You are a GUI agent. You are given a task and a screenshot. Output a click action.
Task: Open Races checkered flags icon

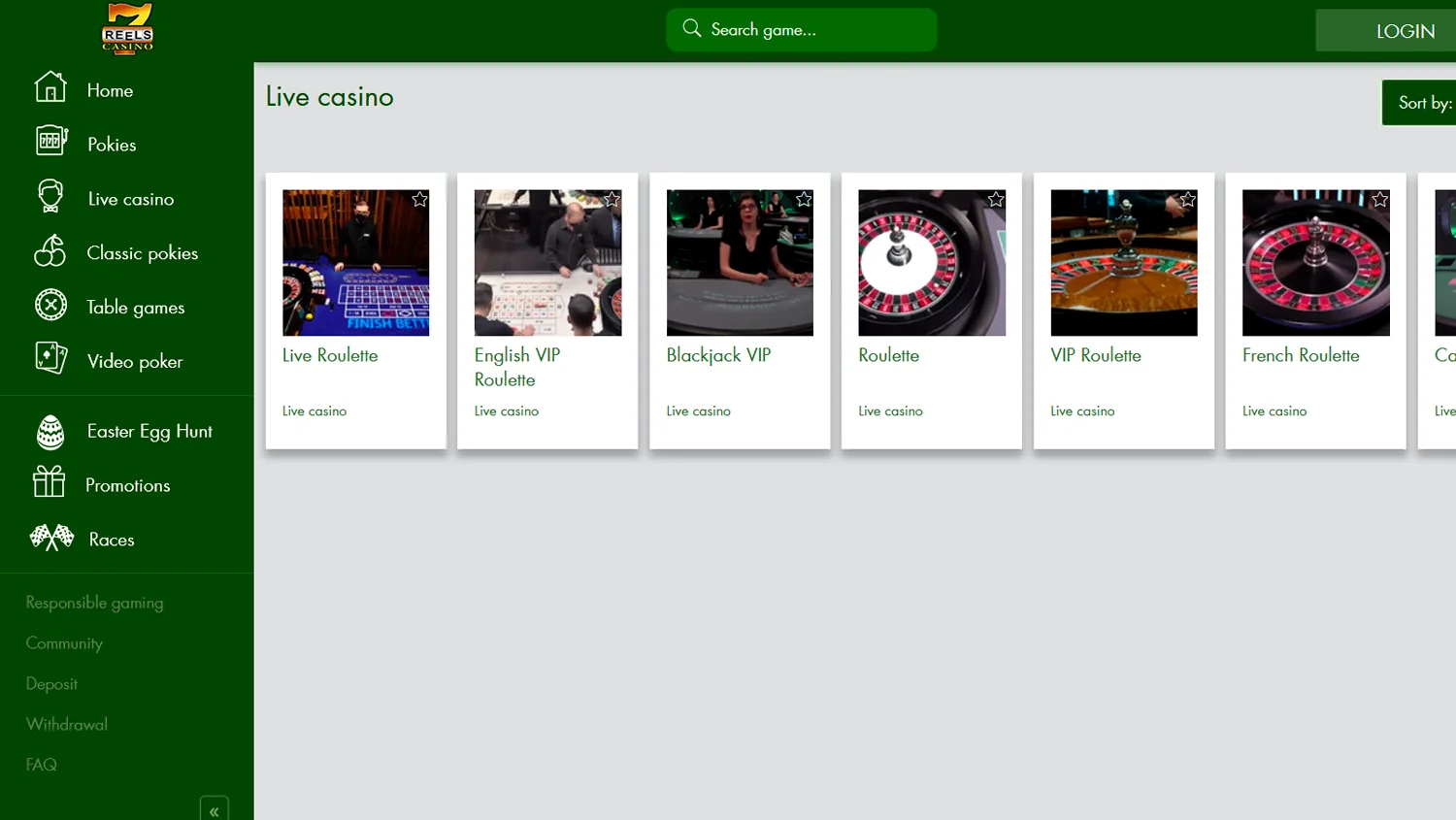51,538
